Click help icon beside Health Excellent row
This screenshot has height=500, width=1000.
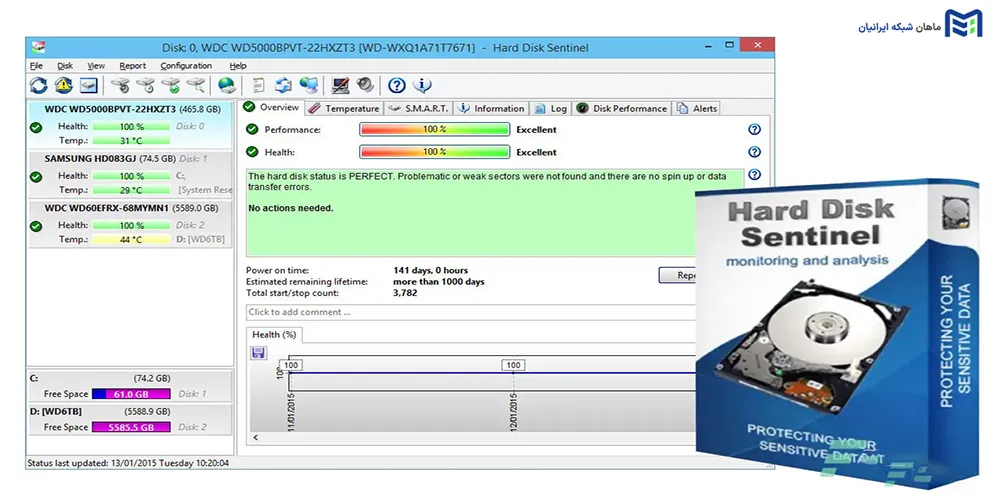754,152
